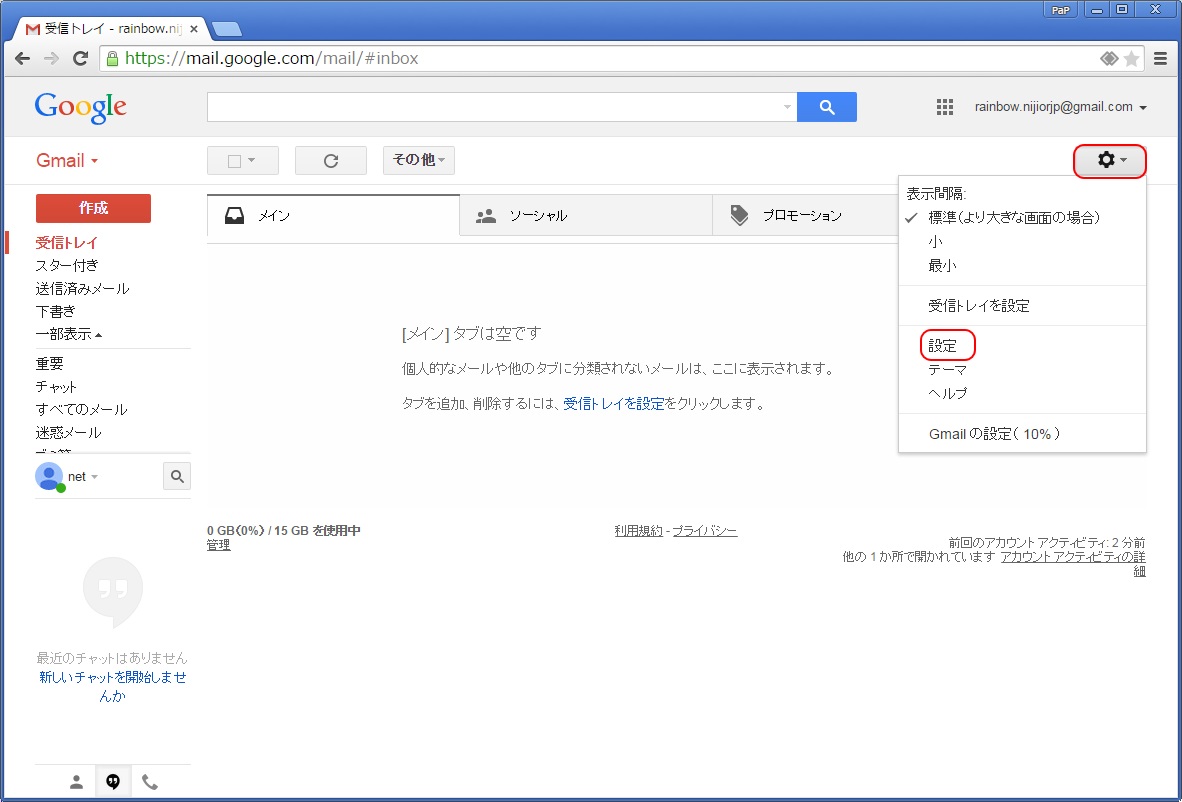Open the account menu rainbow.nijiorjp@gmail.com

click(1061, 107)
